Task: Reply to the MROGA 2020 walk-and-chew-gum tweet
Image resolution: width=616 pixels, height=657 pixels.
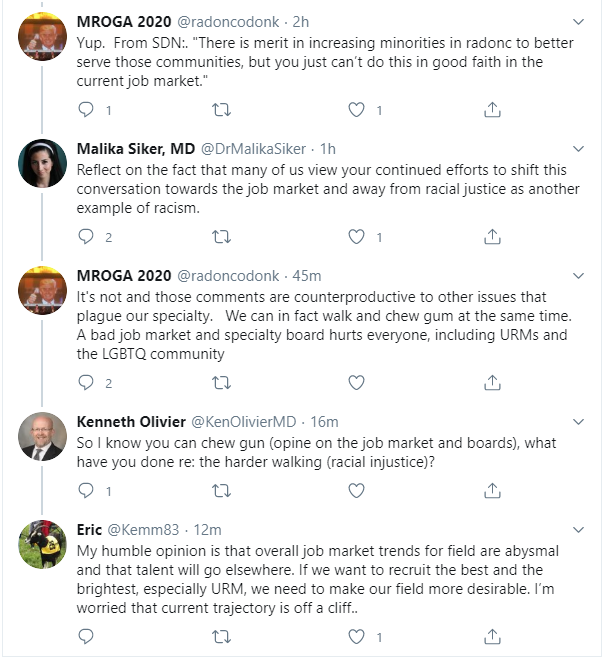Action: pos(86,382)
